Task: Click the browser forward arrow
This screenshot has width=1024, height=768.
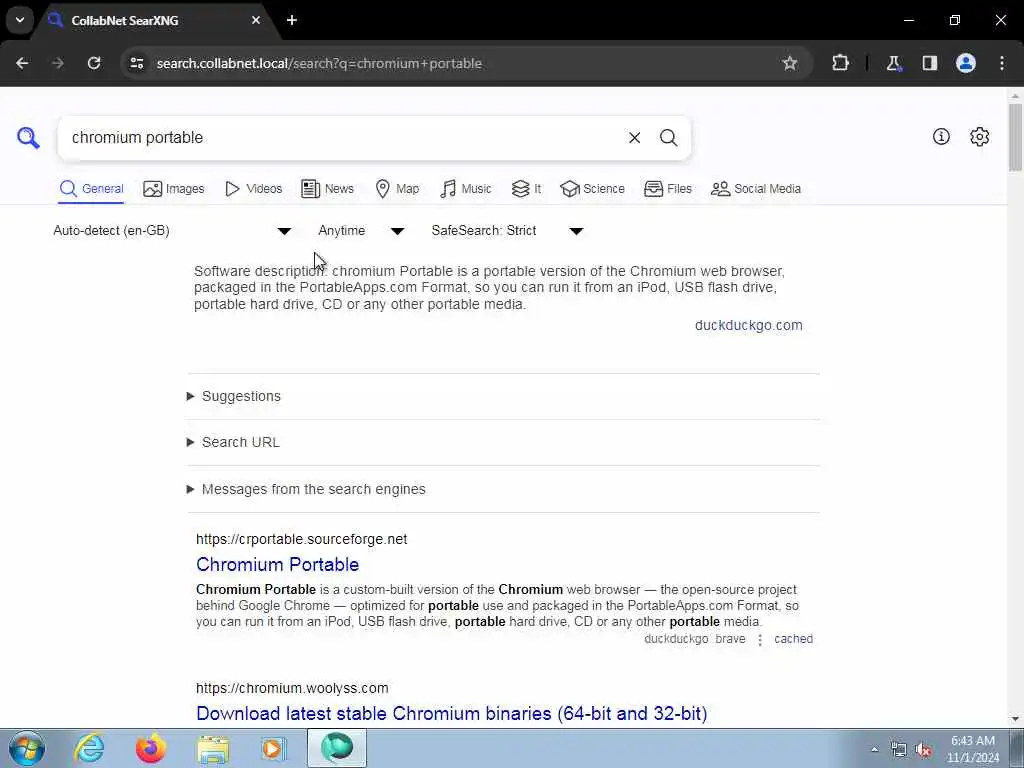Action: pos(57,63)
